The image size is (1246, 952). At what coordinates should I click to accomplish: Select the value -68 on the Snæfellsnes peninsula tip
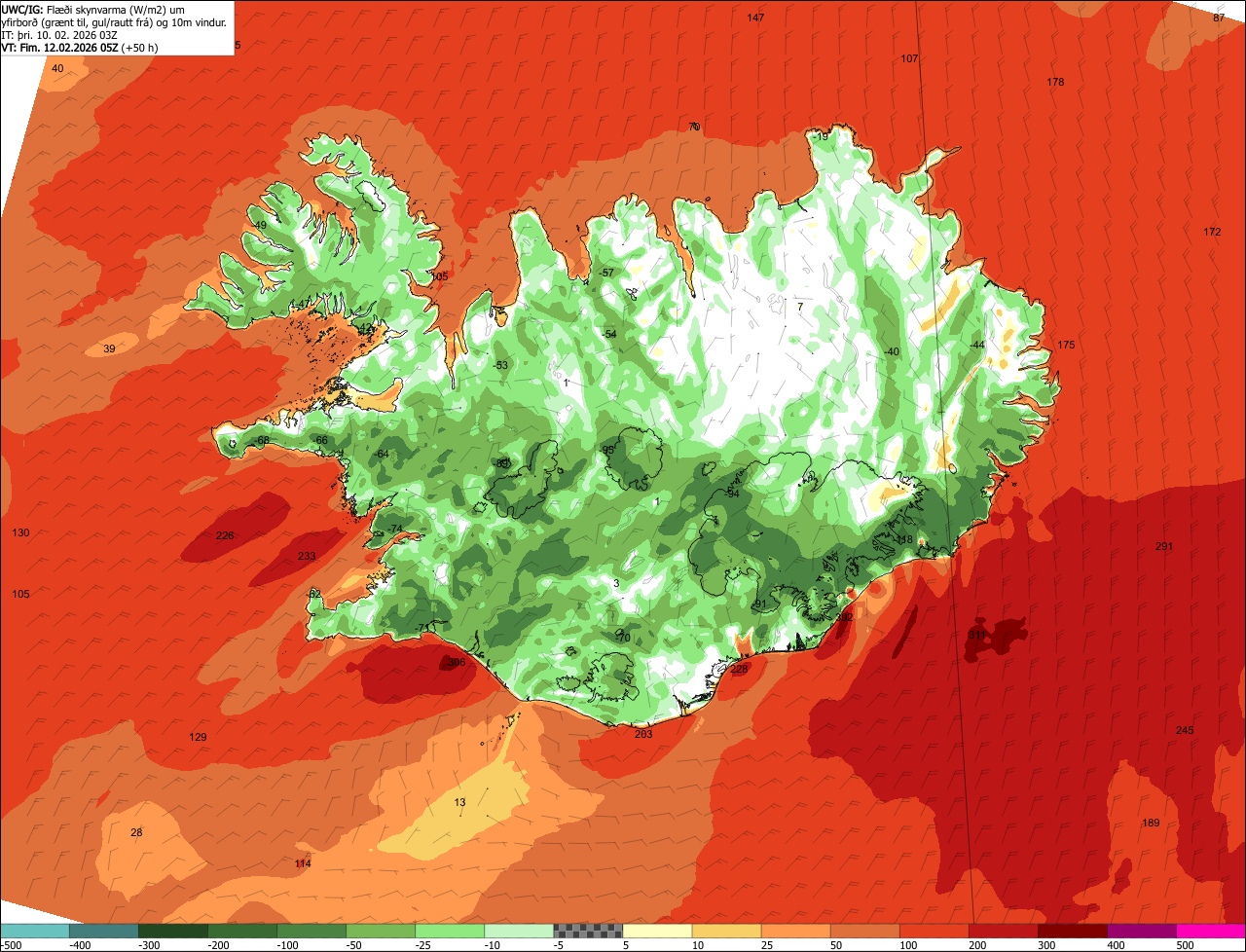pyautogui.click(x=263, y=440)
